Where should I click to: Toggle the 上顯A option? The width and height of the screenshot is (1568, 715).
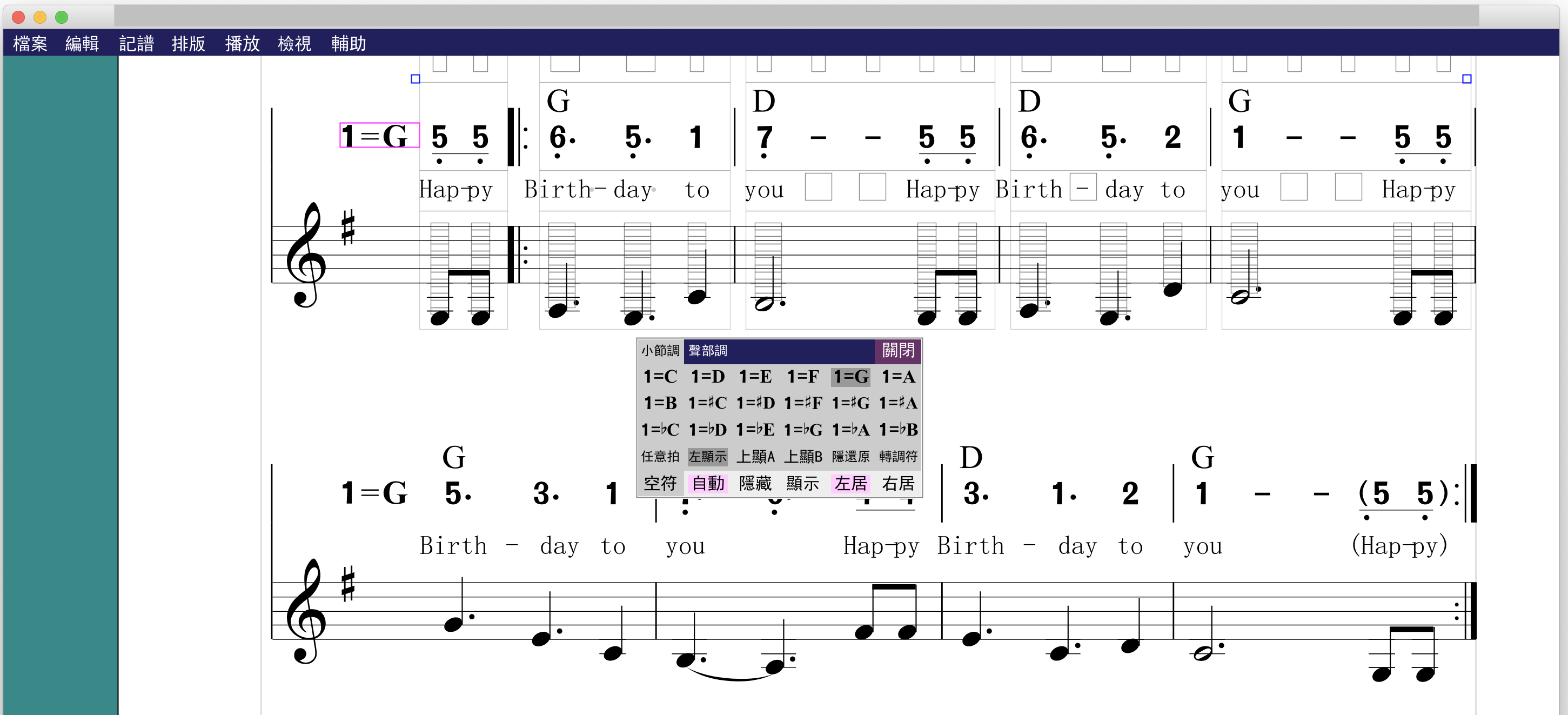755,457
